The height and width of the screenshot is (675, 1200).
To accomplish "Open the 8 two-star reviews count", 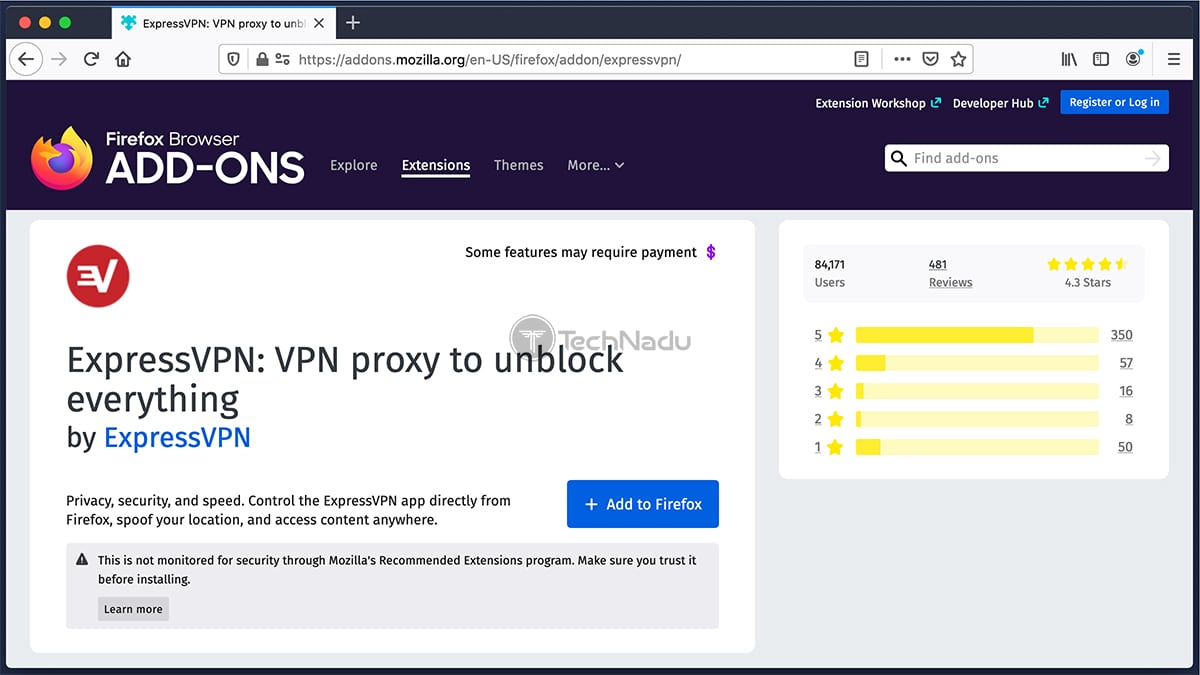I will coord(1129,419).
